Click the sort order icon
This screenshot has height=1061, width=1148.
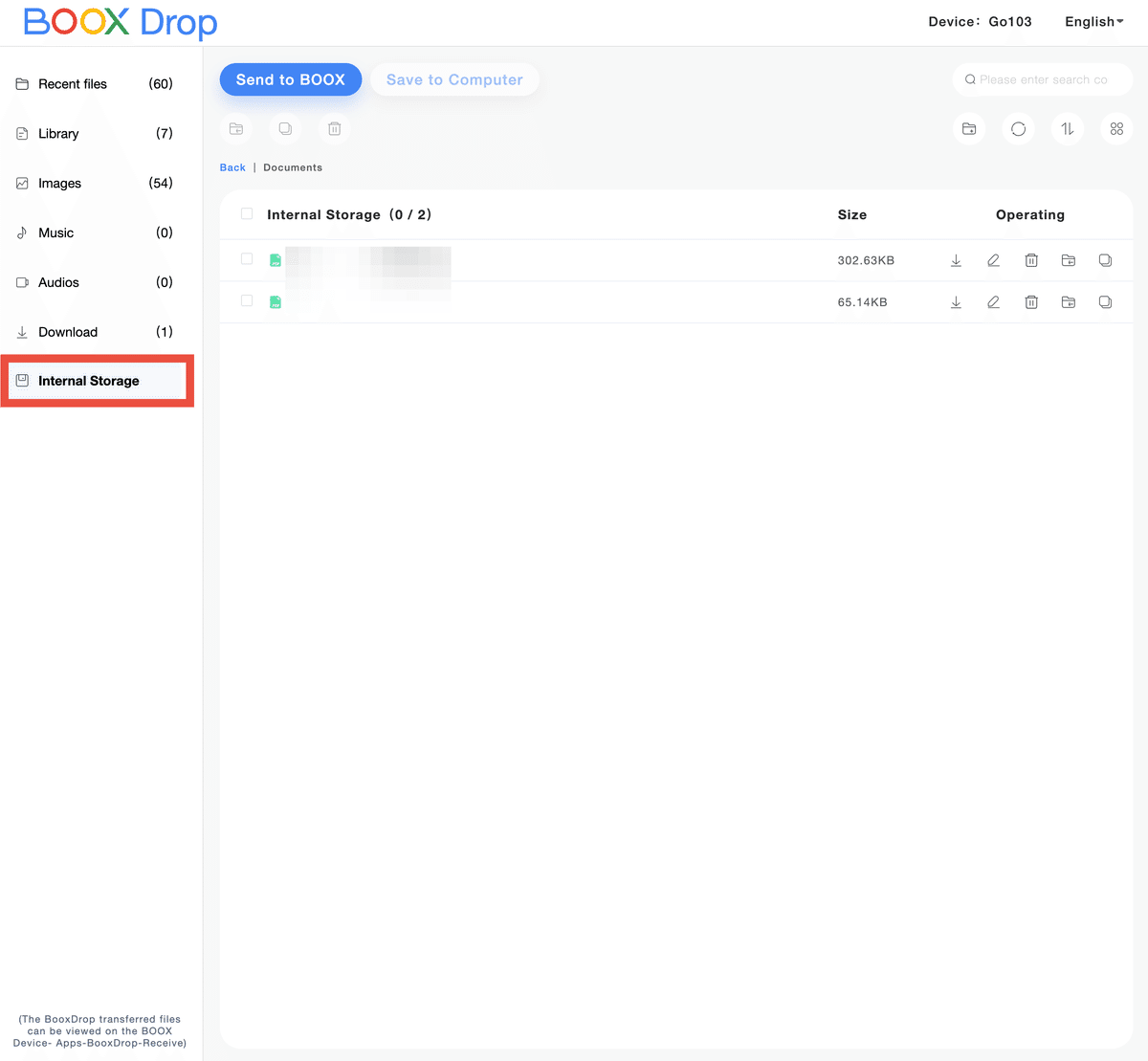1068,128
